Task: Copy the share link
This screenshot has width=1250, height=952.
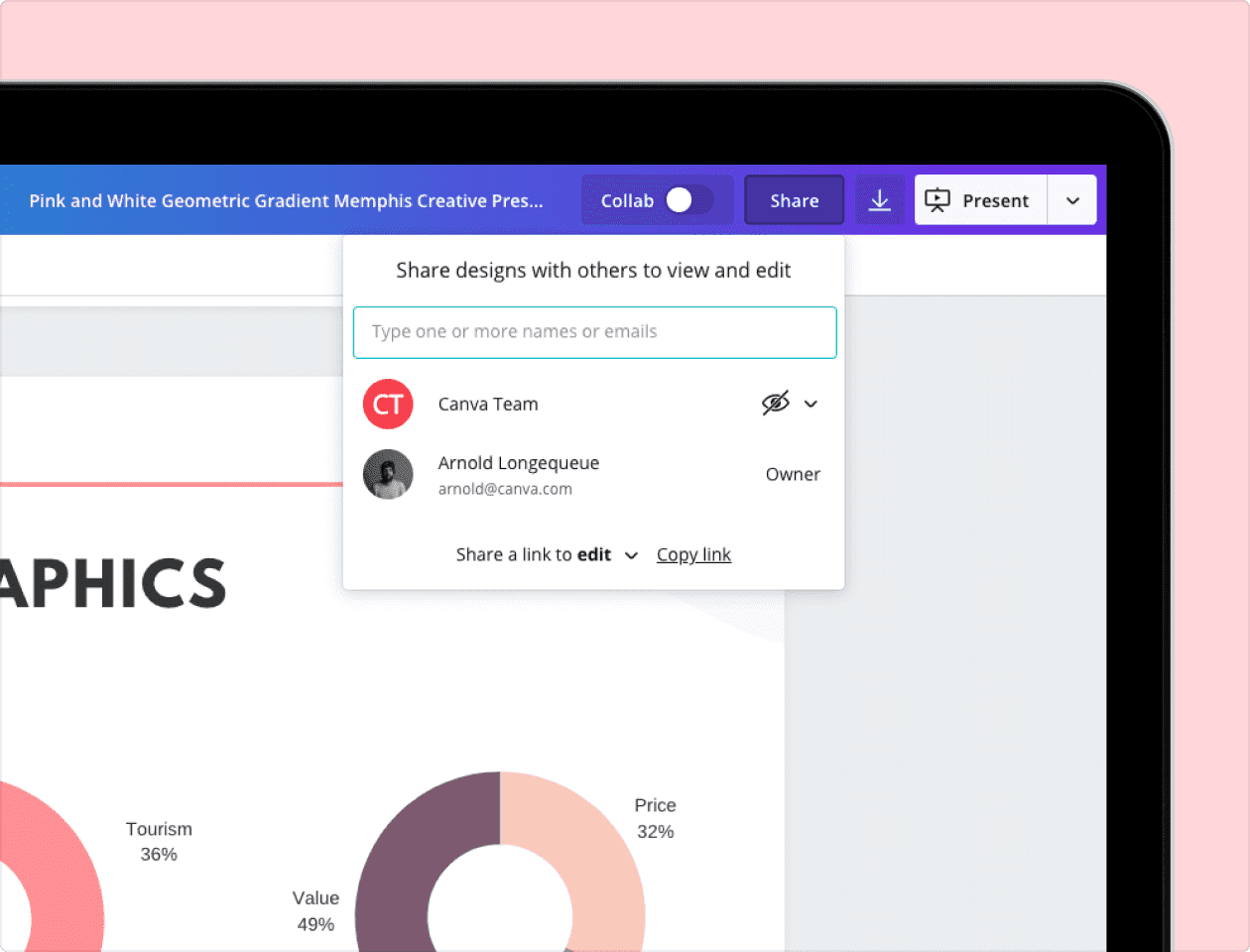Action: pos(693,554)
